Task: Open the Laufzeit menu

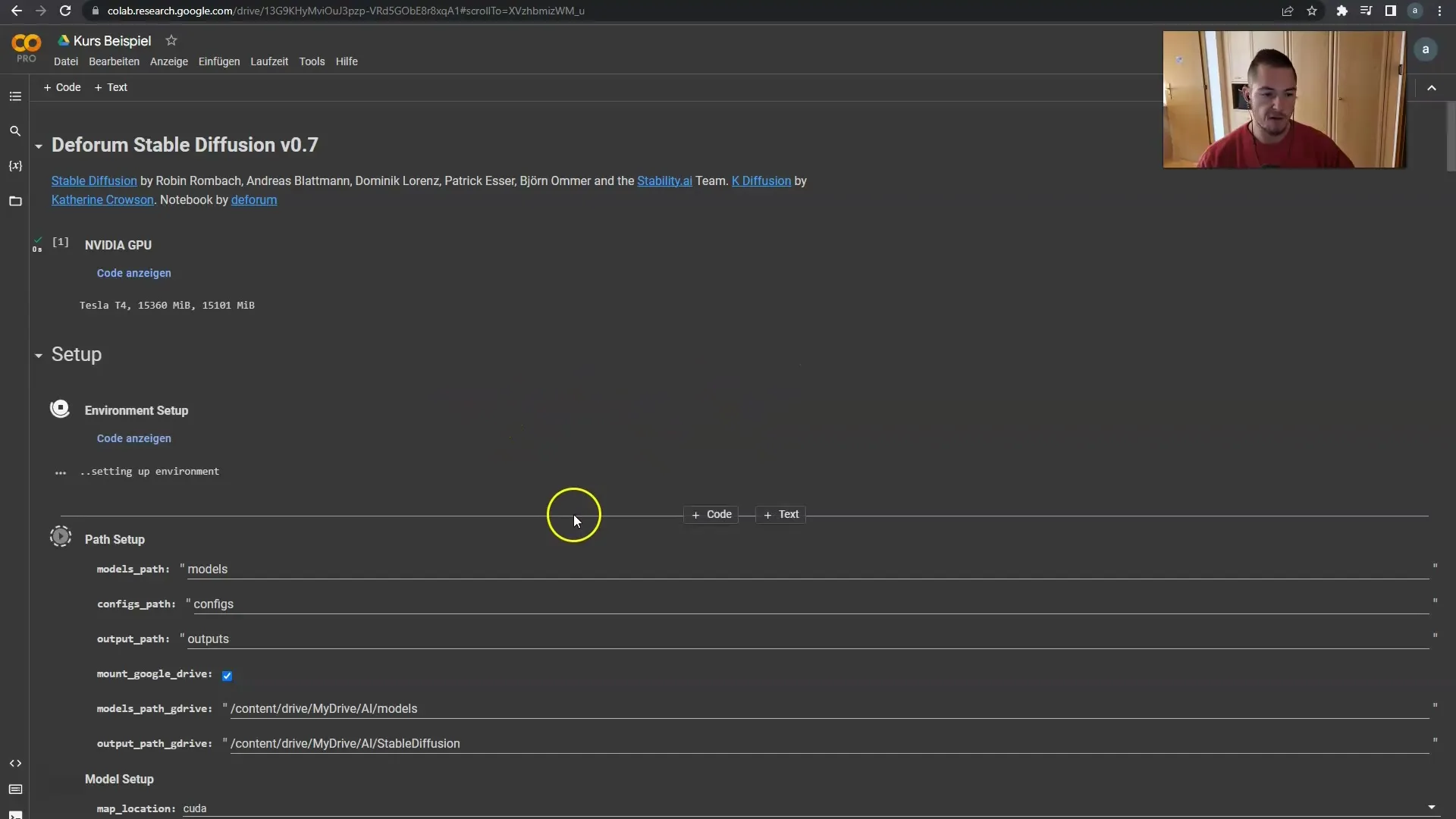Action: click(269, 61)
